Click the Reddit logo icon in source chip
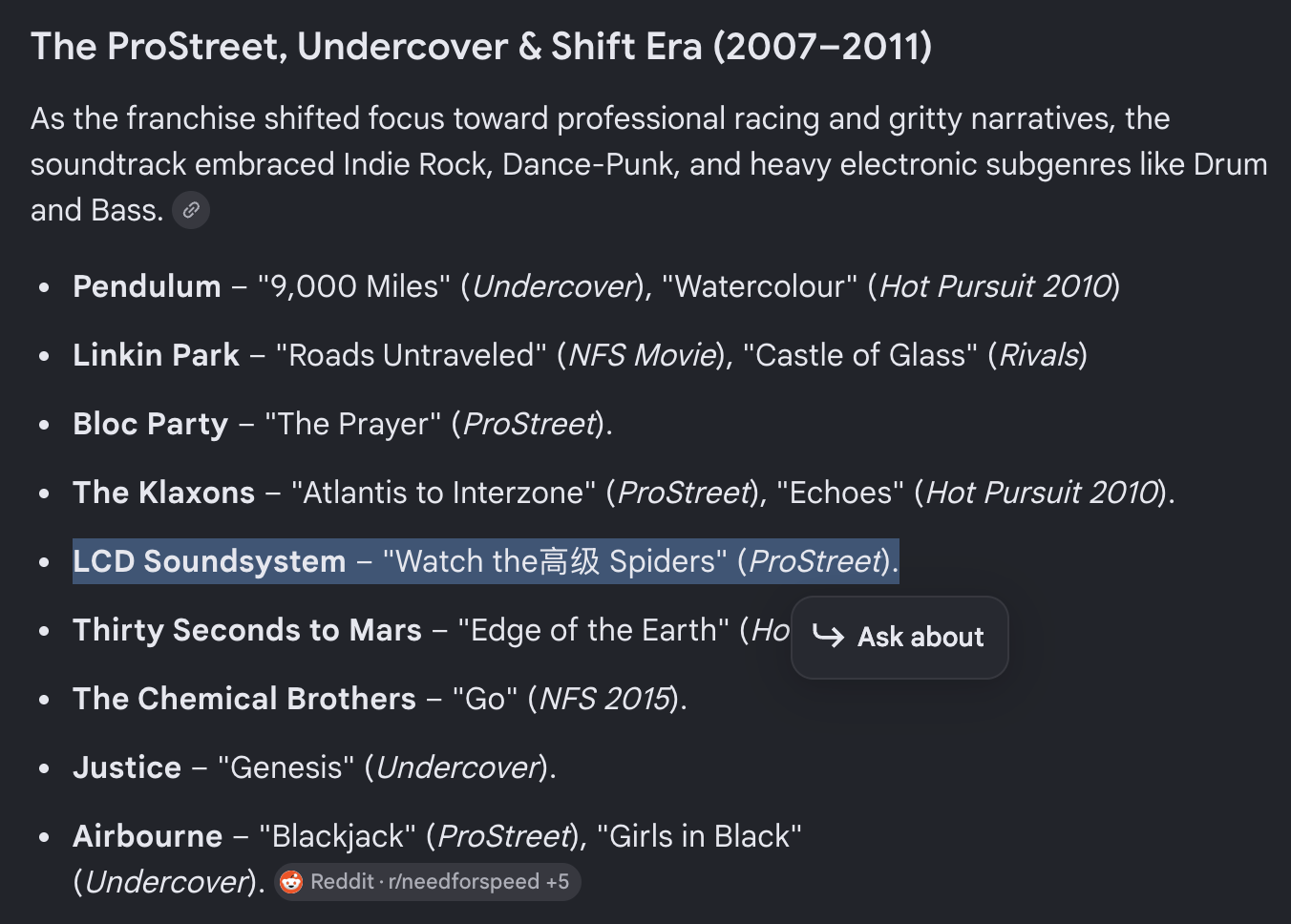Image resolution: width=1291 pixels, height=924 pixels. pyautogui.click(x=291, y=882)
